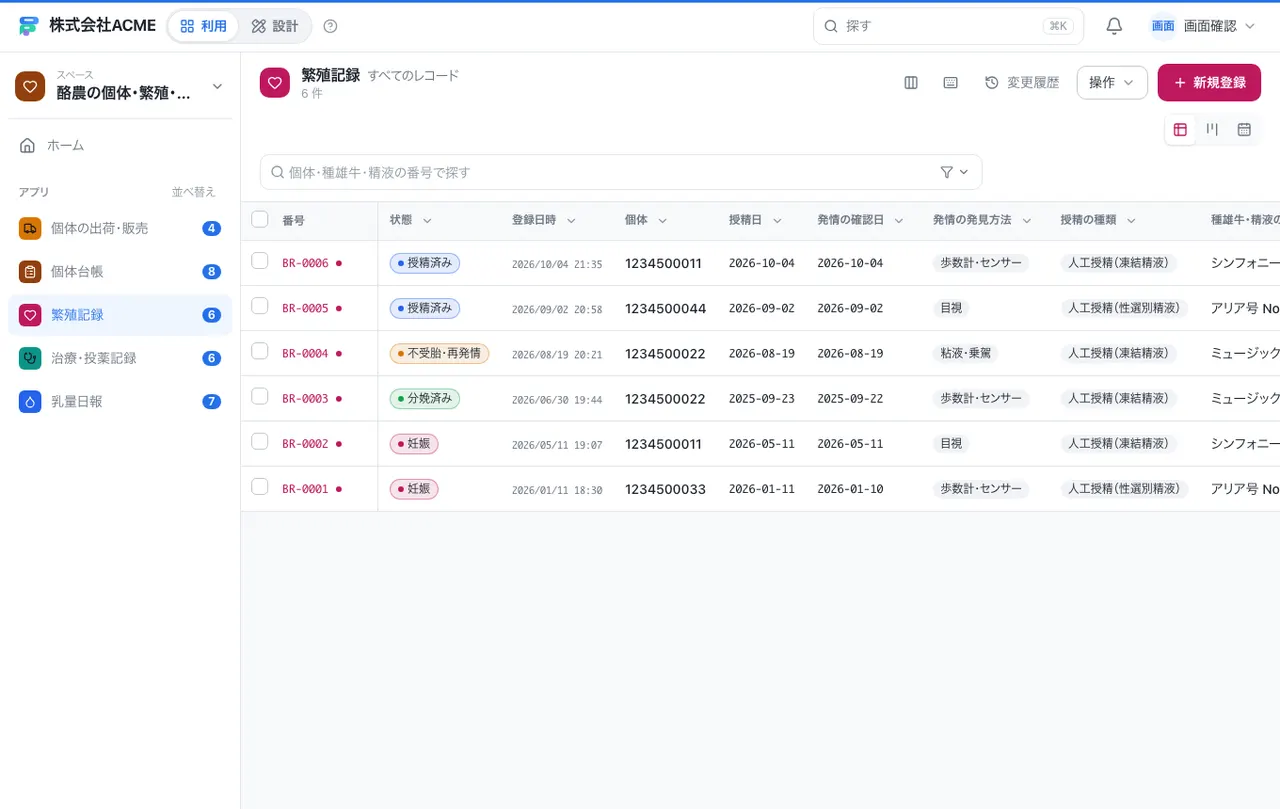Expand the space selector chevron
The image size is (1280, 809).
tap(217, 87)
